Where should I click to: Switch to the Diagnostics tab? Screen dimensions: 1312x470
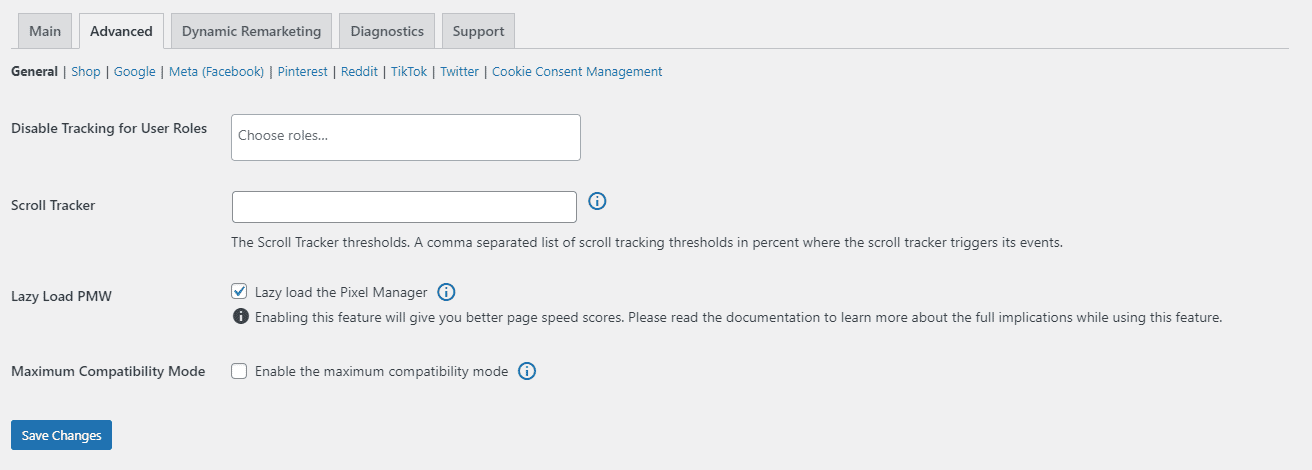click(x=387, y=31)
